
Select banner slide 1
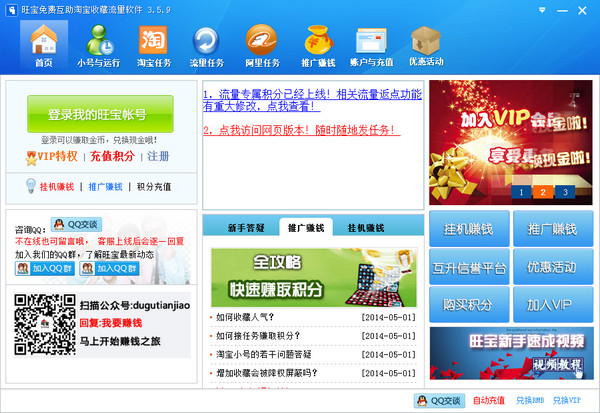click(x=521, y=192)
